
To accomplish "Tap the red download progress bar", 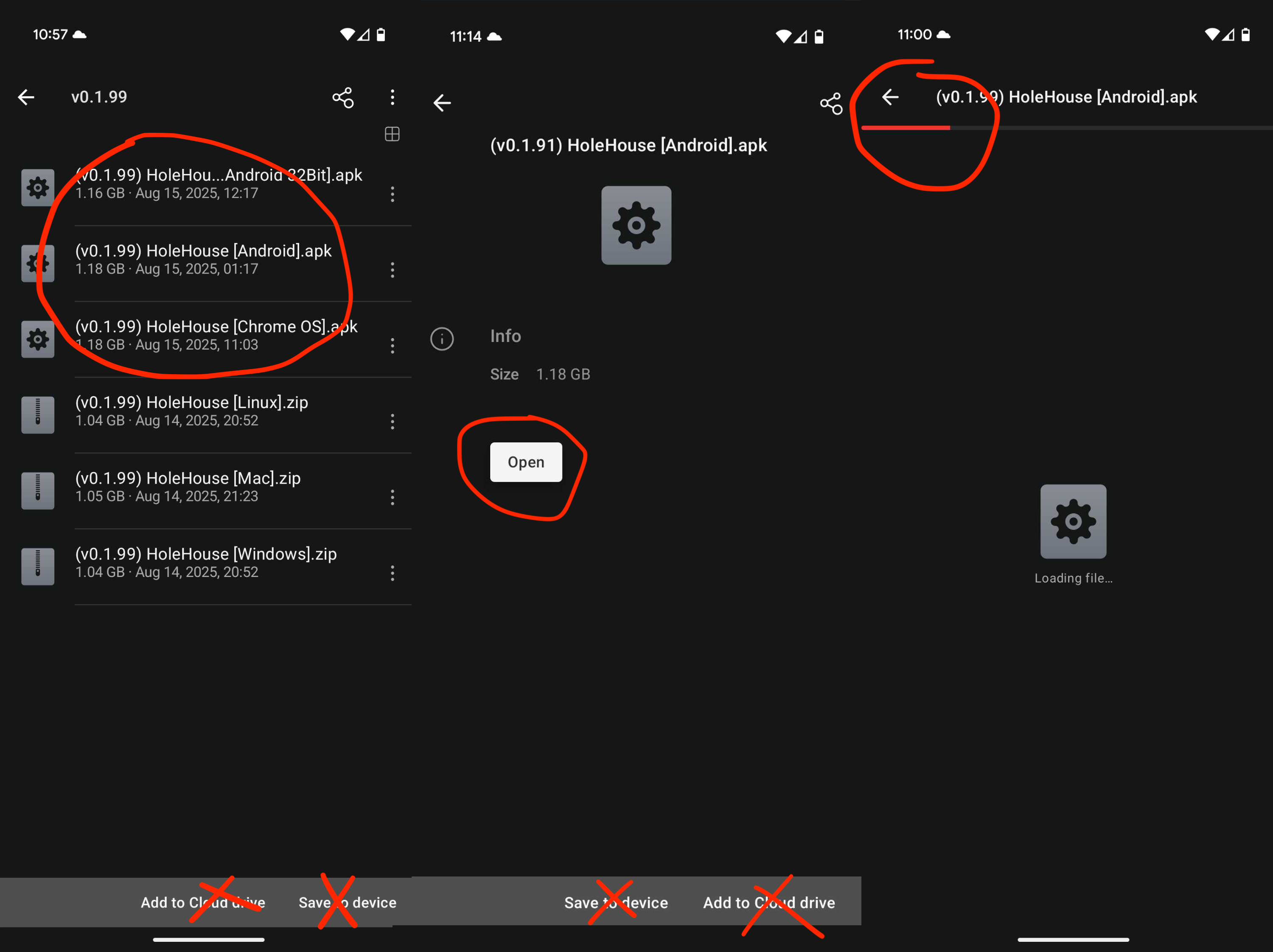I will click(905, 128).
